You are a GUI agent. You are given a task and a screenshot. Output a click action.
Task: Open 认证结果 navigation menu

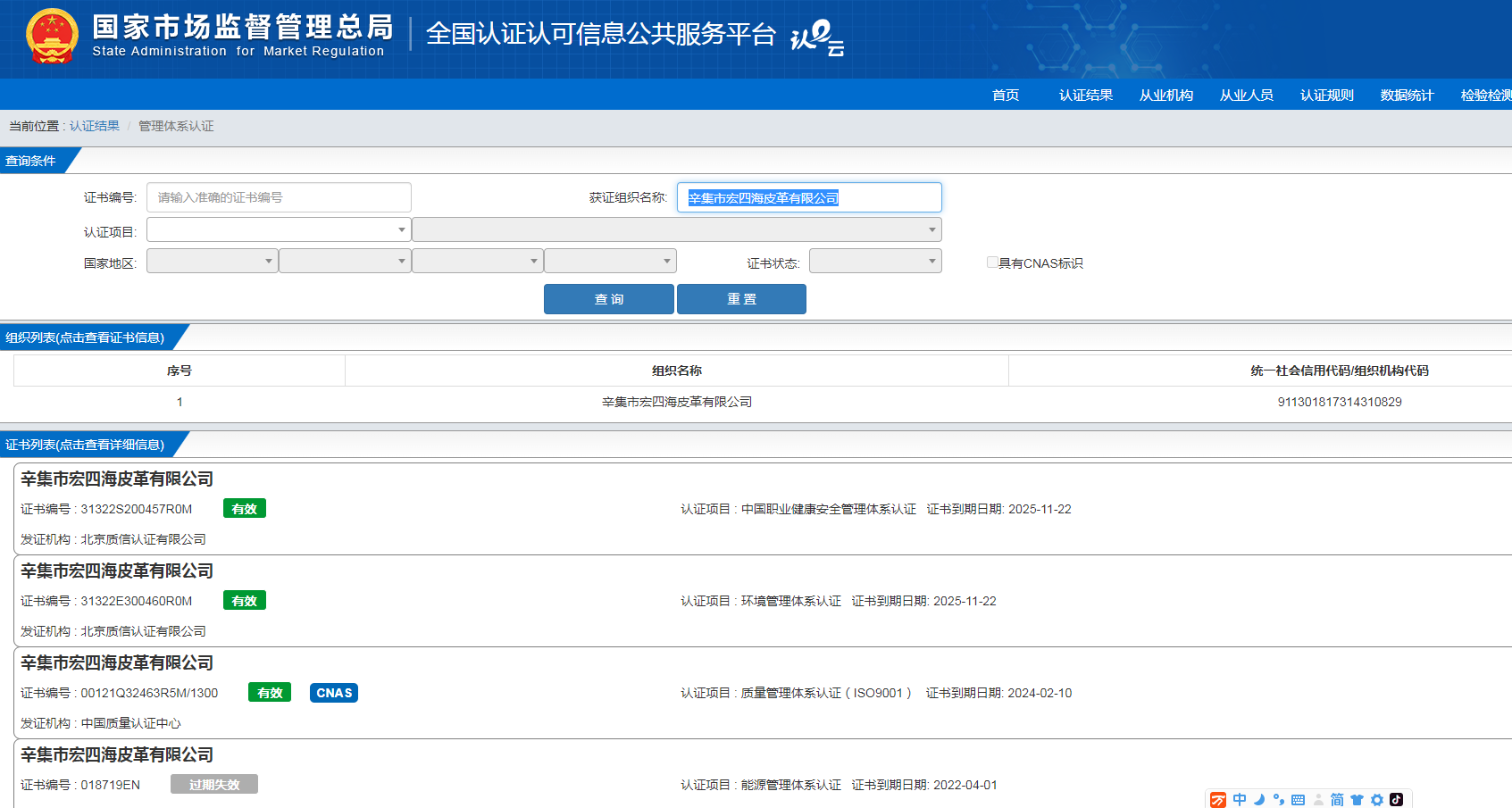click(1086, 95)
